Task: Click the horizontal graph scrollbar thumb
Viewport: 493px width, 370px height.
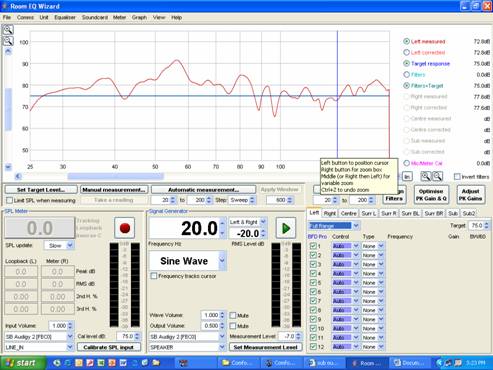Action: [116, 176]
